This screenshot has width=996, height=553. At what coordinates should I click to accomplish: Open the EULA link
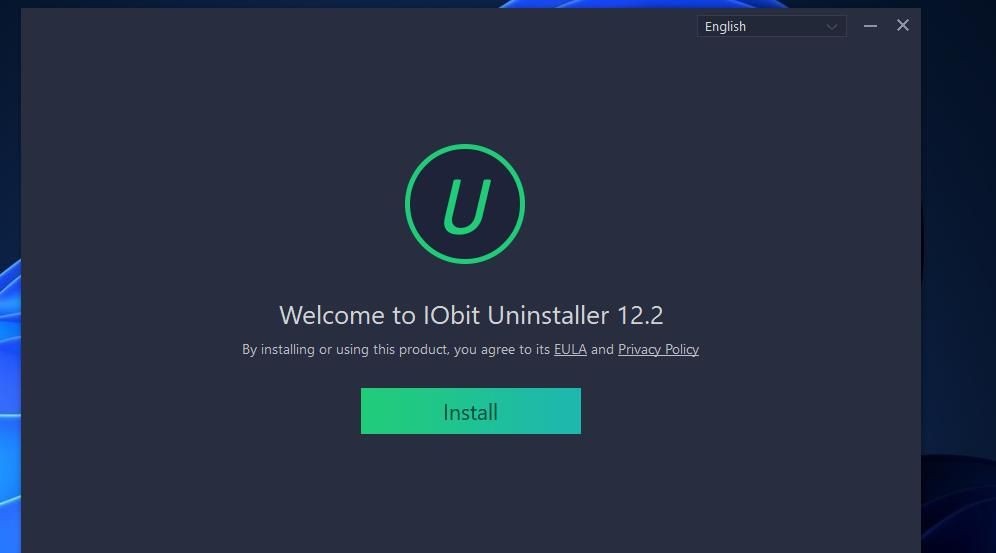pos(570,349)
